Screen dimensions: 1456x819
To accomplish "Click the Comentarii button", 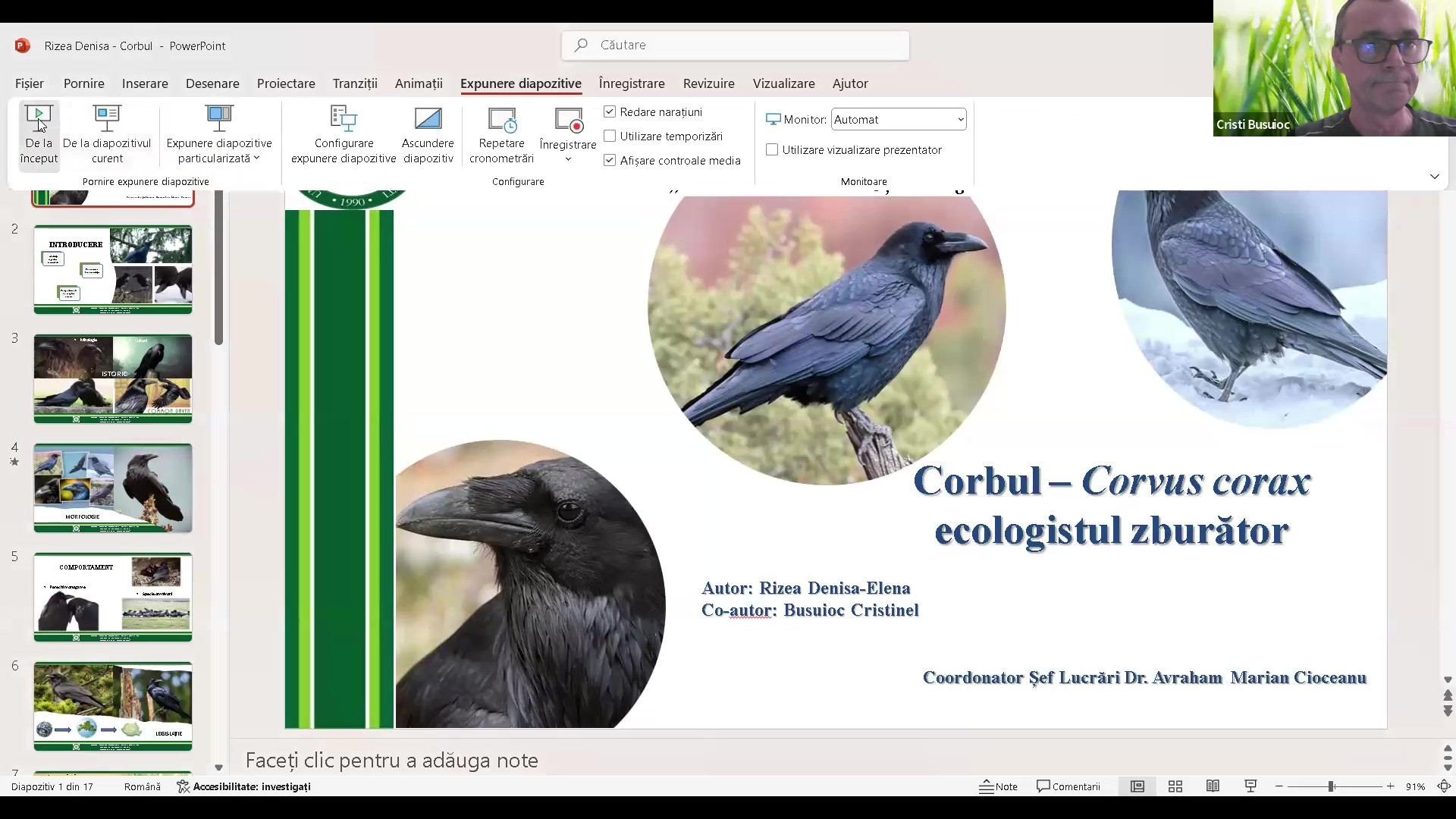I will 1068,786.
